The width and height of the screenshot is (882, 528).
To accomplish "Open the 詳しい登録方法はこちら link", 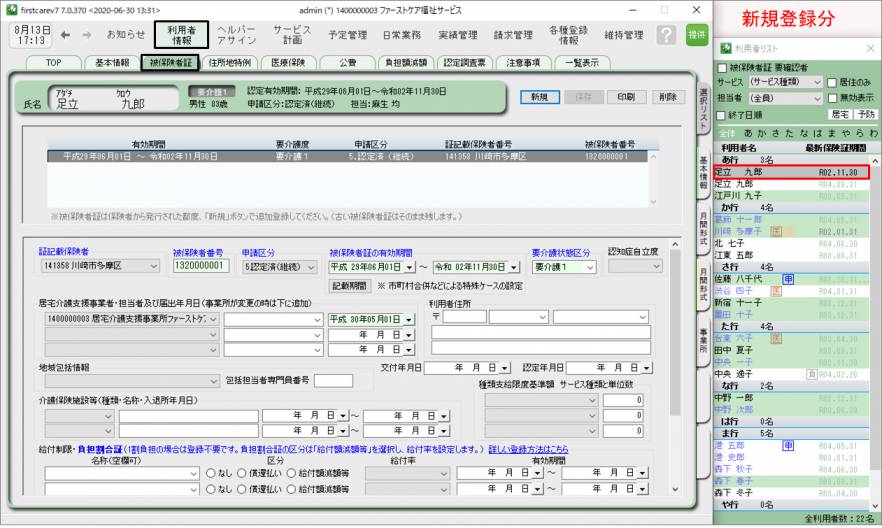I will tap(528, 450).
